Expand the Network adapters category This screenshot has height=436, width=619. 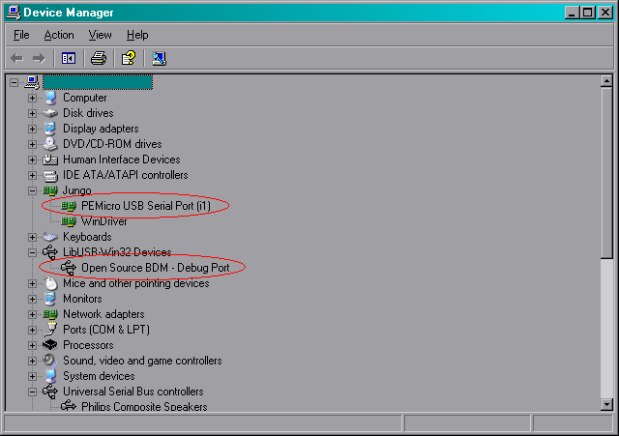pos(32,314)
